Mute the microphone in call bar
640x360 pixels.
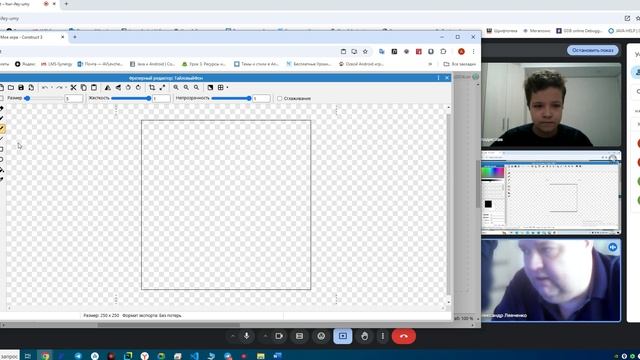click(247, 336)
